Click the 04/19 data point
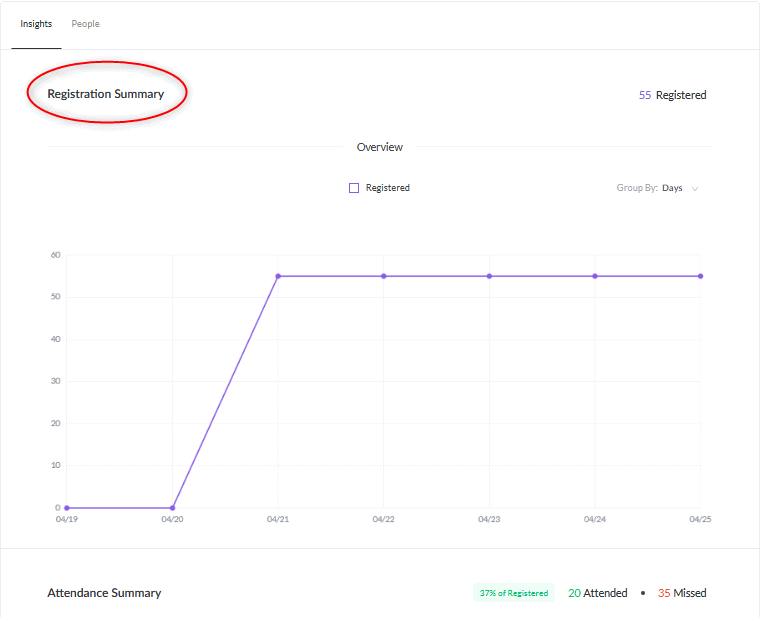The width and height of the screenshot is (760, 617). pyautogui.click(x=67, y=508)
